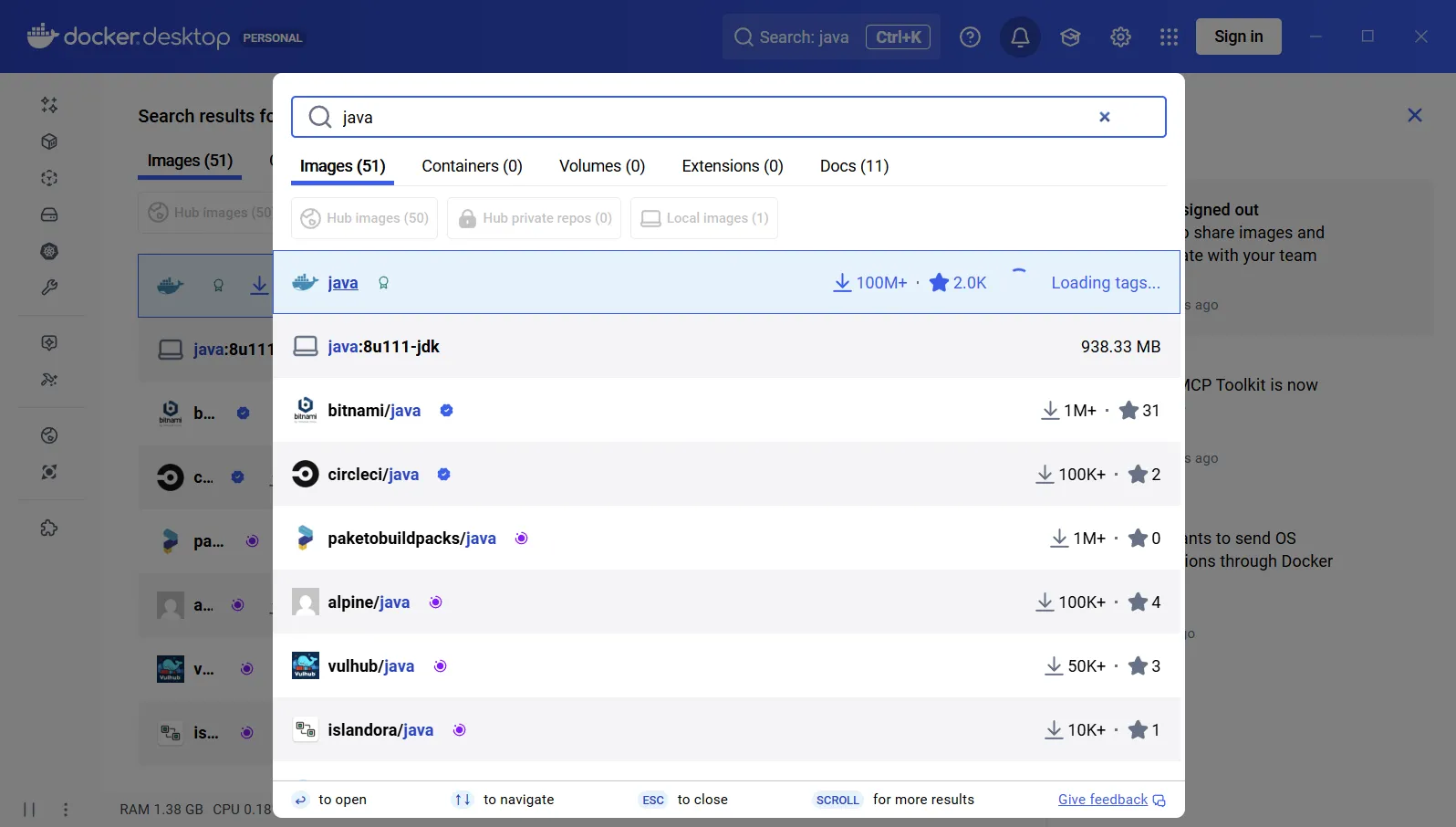Switch to the Containers (0) tab
This screenshot has height=827, width=1456.
pos(472,166)
